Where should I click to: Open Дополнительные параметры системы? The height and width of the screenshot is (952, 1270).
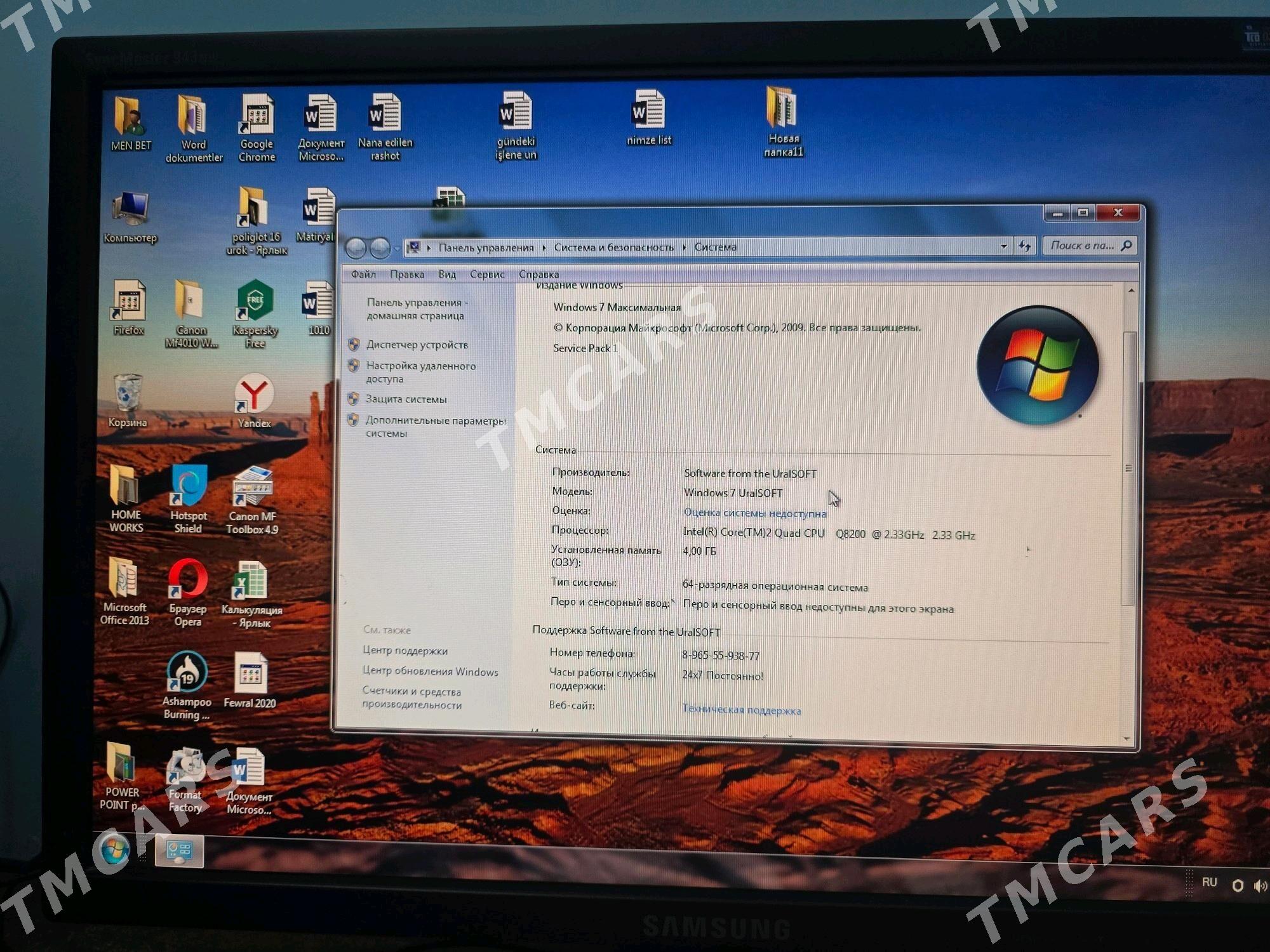point(435,426)
